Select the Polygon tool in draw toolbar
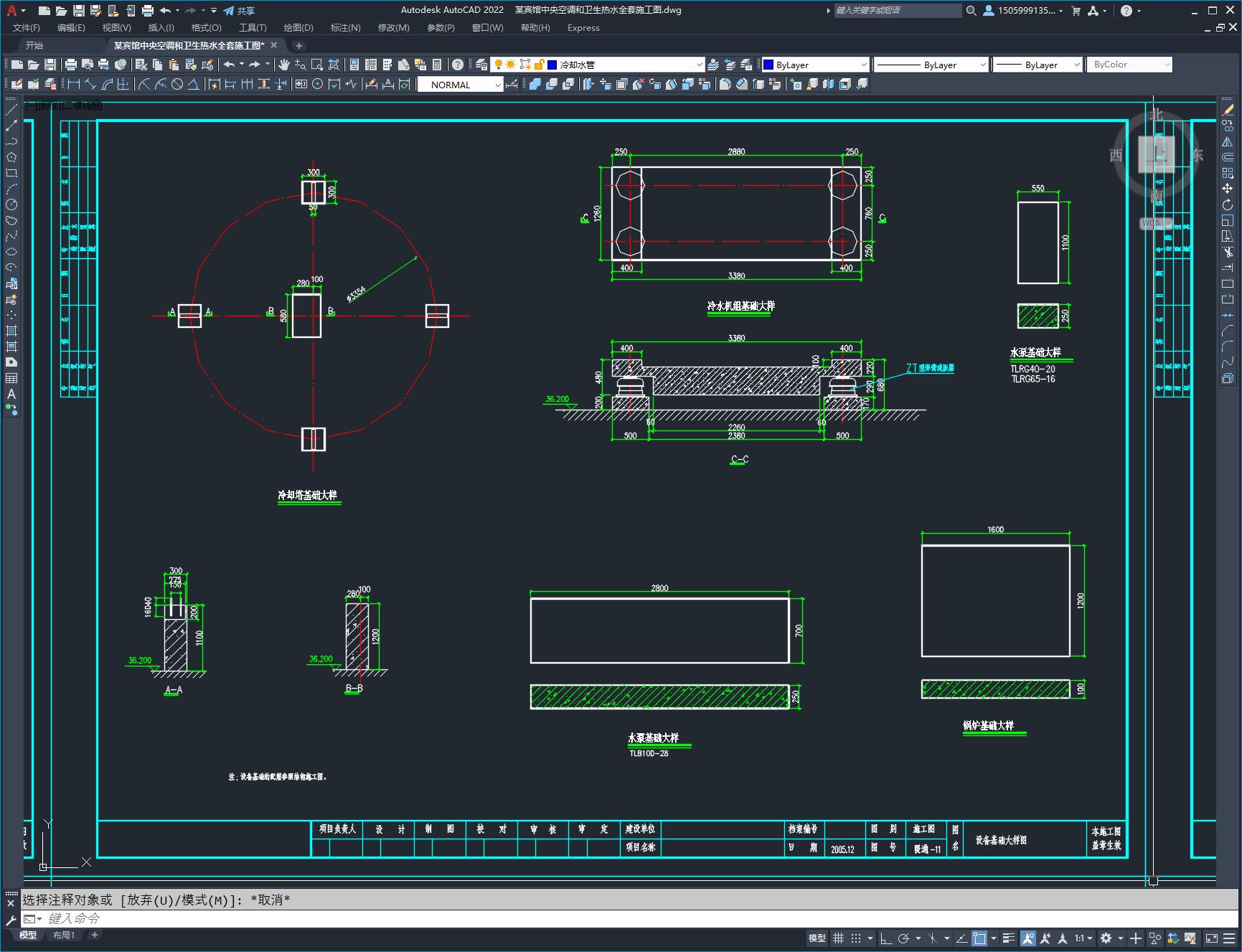The image size is (1242, 952). coord(11,157)
